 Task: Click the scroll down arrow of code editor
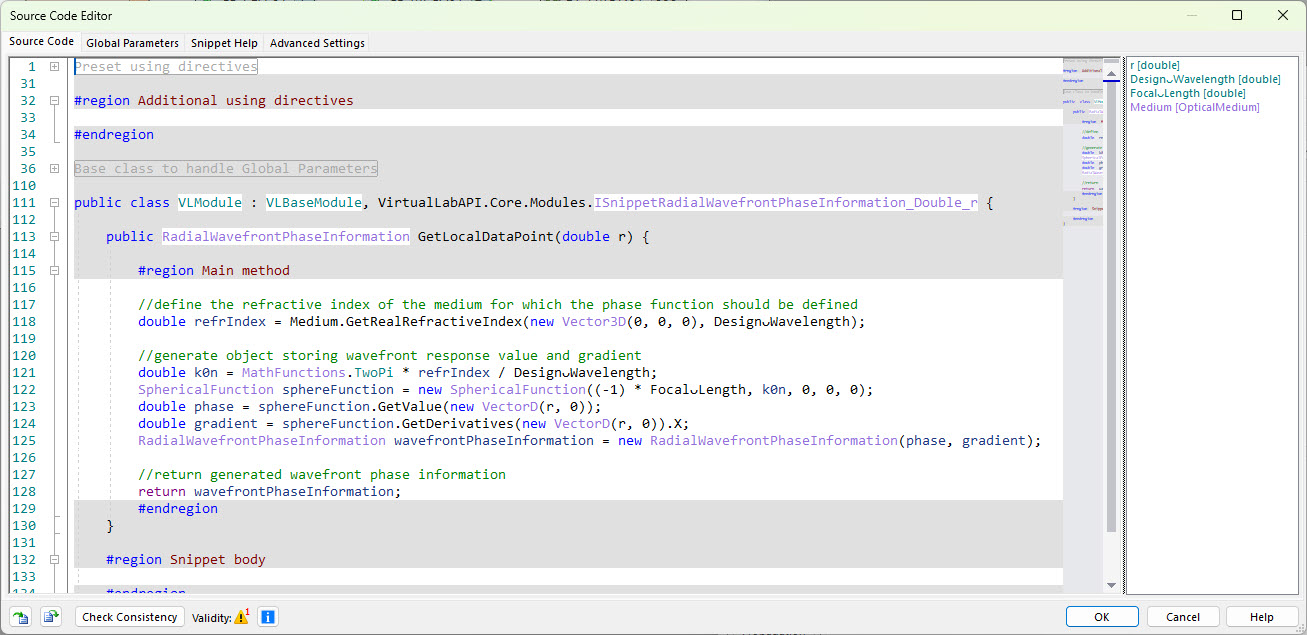(x=1111, y=586)
